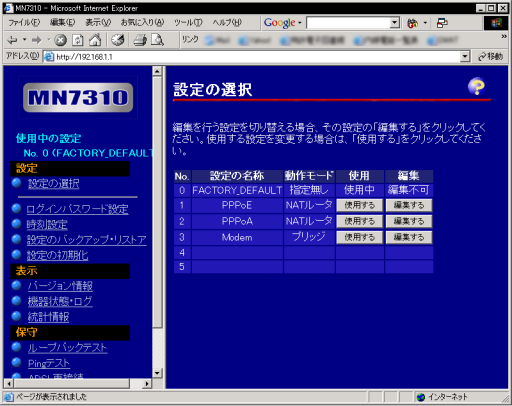Click the 動作モード column header

pos(309,176)
